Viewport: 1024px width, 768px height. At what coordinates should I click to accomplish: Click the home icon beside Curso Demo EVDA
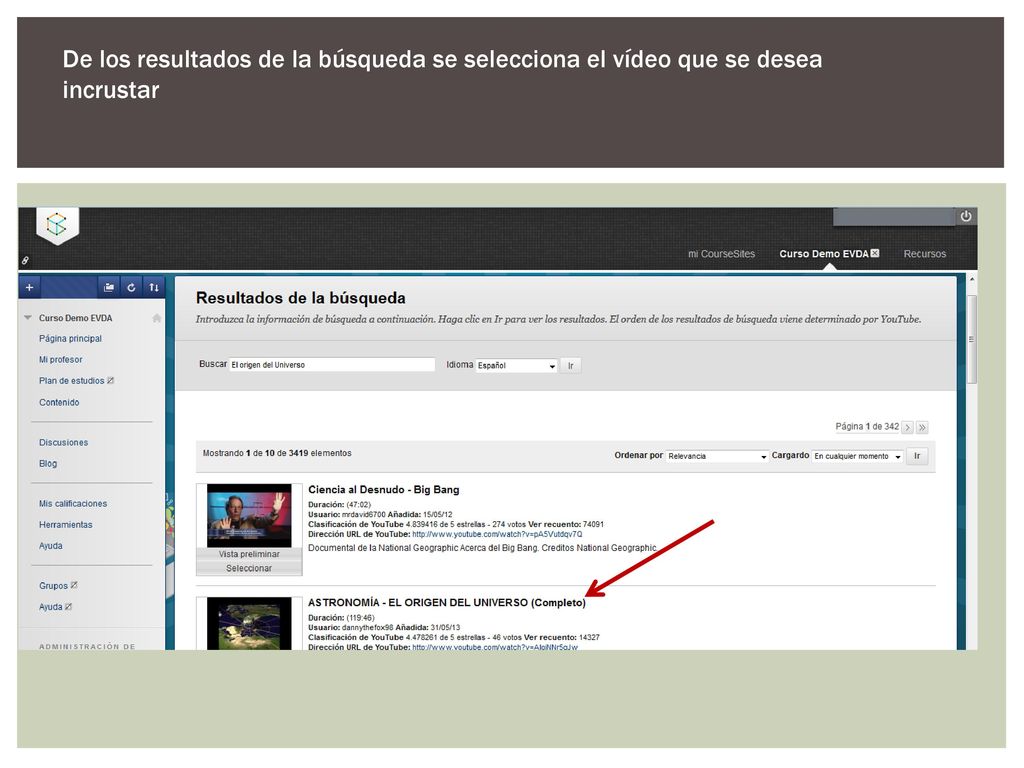pyautogui.click(x=157, y=318)
